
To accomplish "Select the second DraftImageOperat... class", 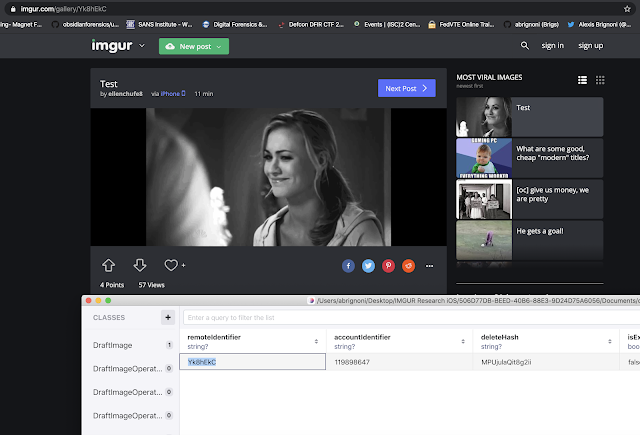I will click(x=131, y=392).
